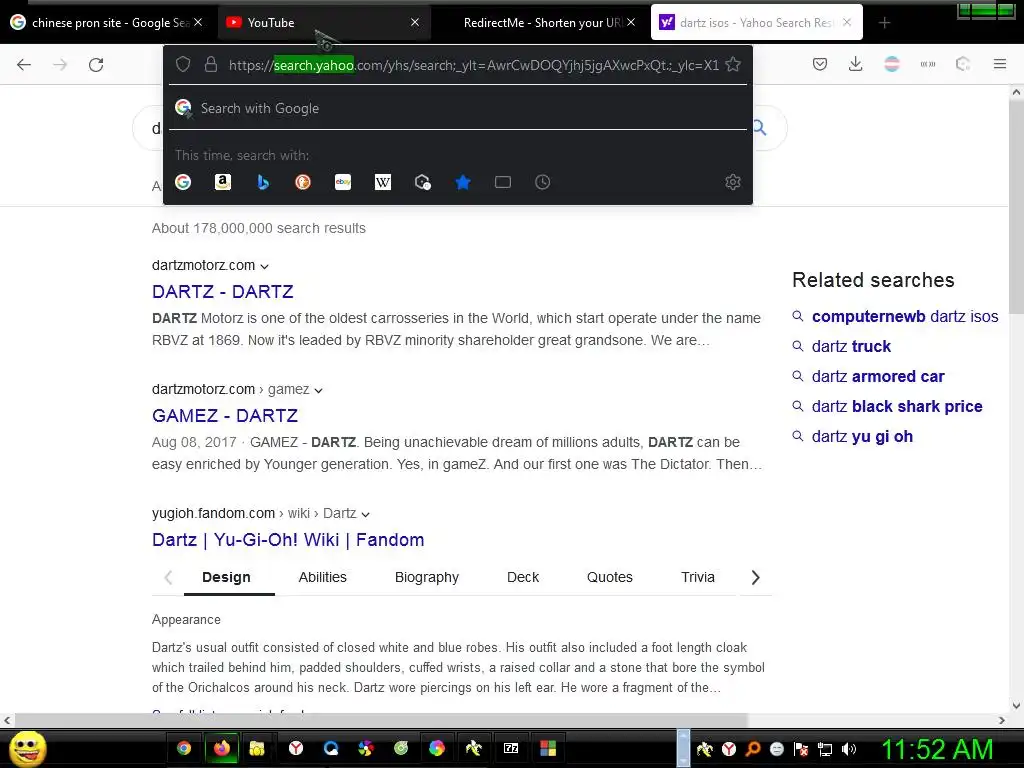Viewport: 1024px width, 768px height.
Task: Select the dartz isos Yahoo tab
Action: coord(756,23)
